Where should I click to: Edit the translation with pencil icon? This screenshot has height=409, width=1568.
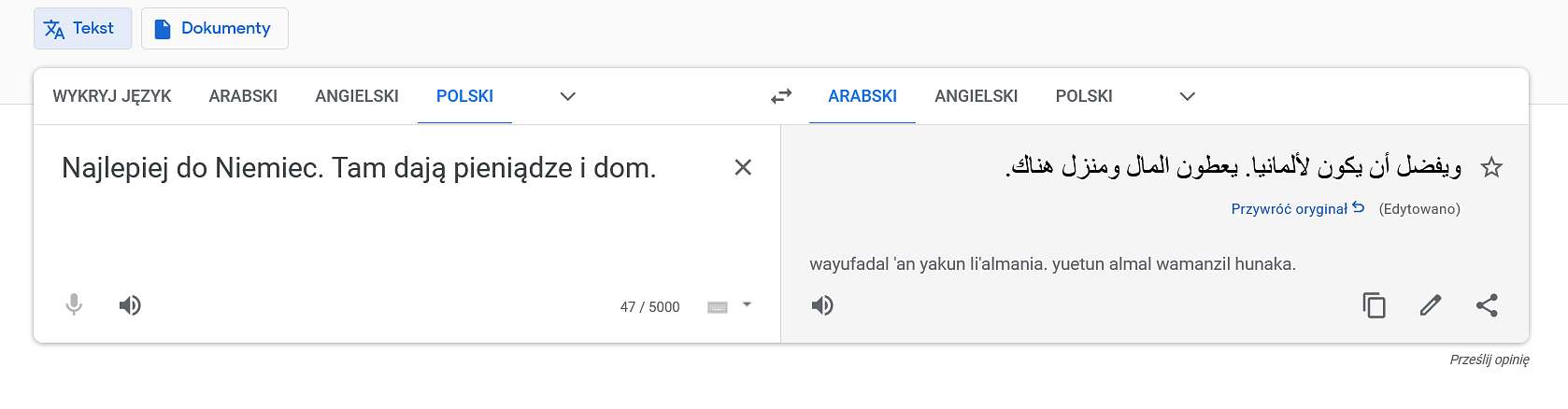[1431, 305]
